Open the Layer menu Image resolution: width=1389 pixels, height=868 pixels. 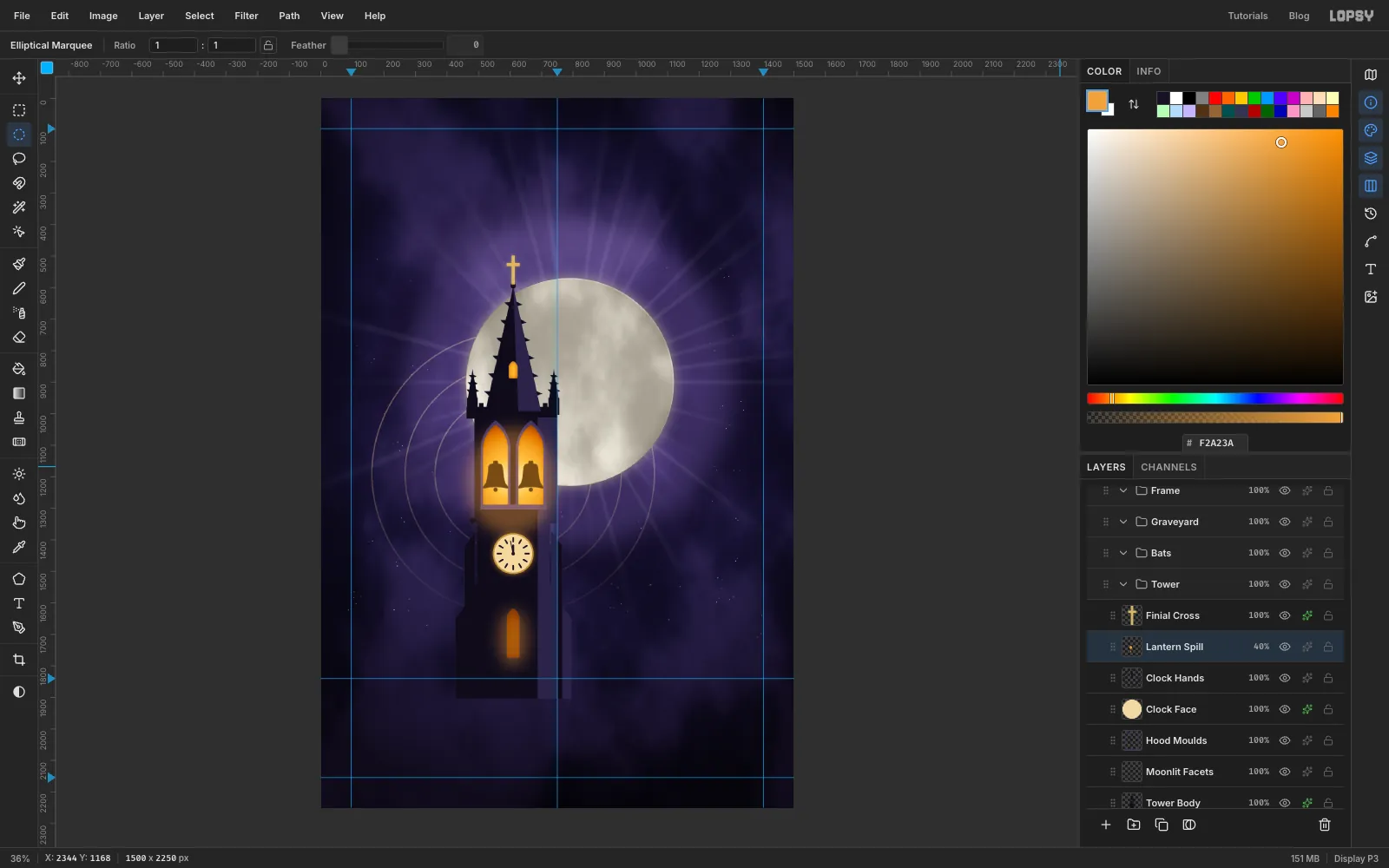[151, 16]
